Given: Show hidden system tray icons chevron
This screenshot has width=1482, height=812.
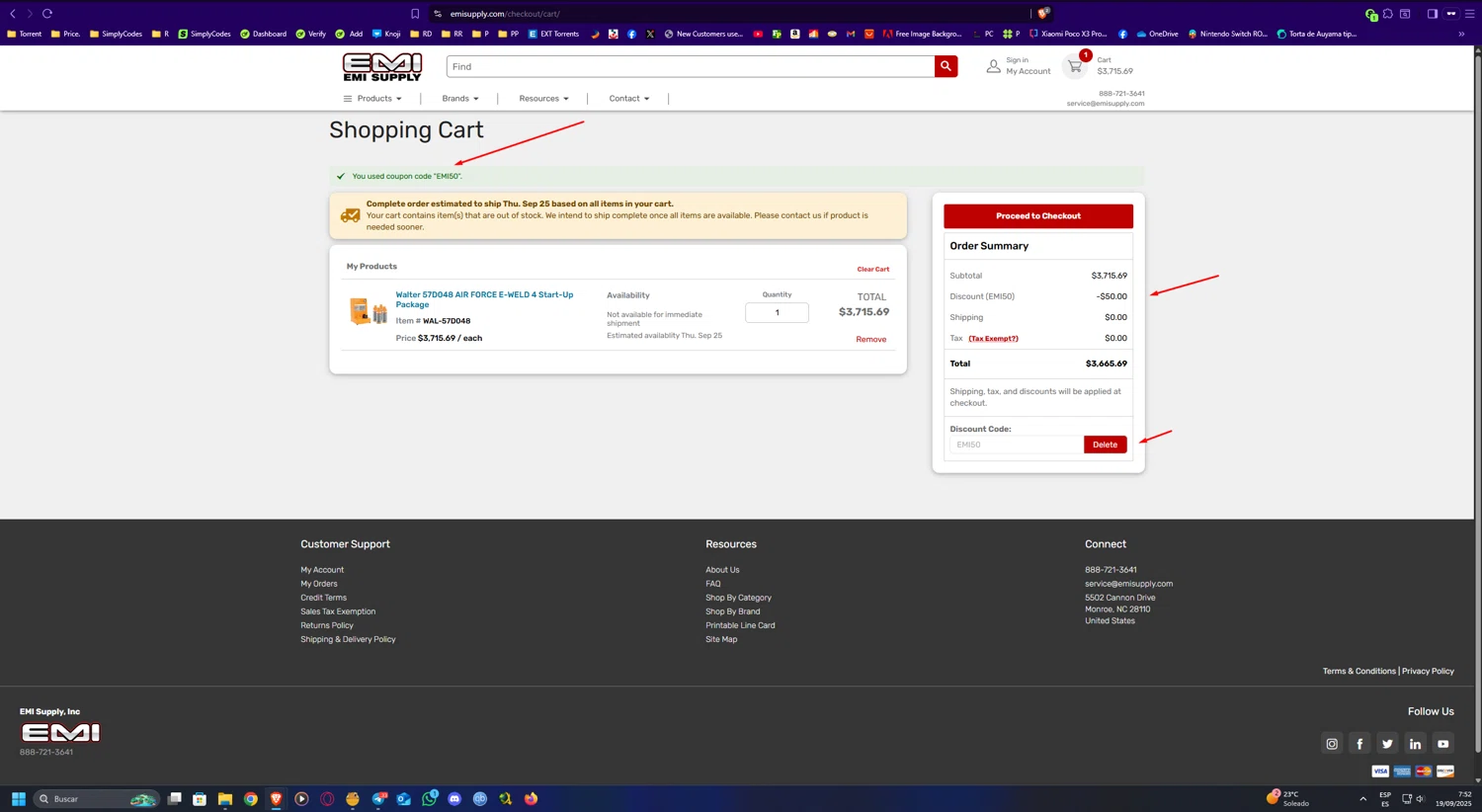Looking at the screenshot, I should pyautogui.click(x=1362, y=799).
